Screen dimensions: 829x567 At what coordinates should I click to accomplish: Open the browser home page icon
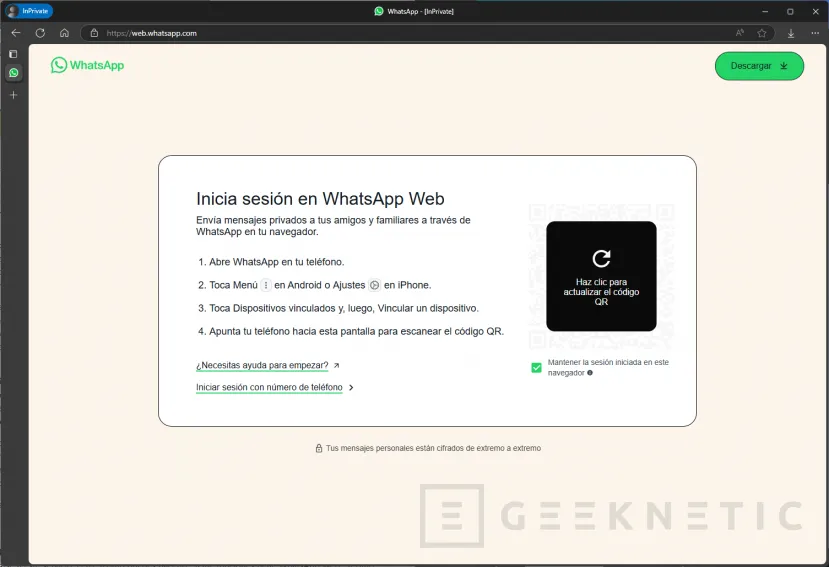(65, 33)
